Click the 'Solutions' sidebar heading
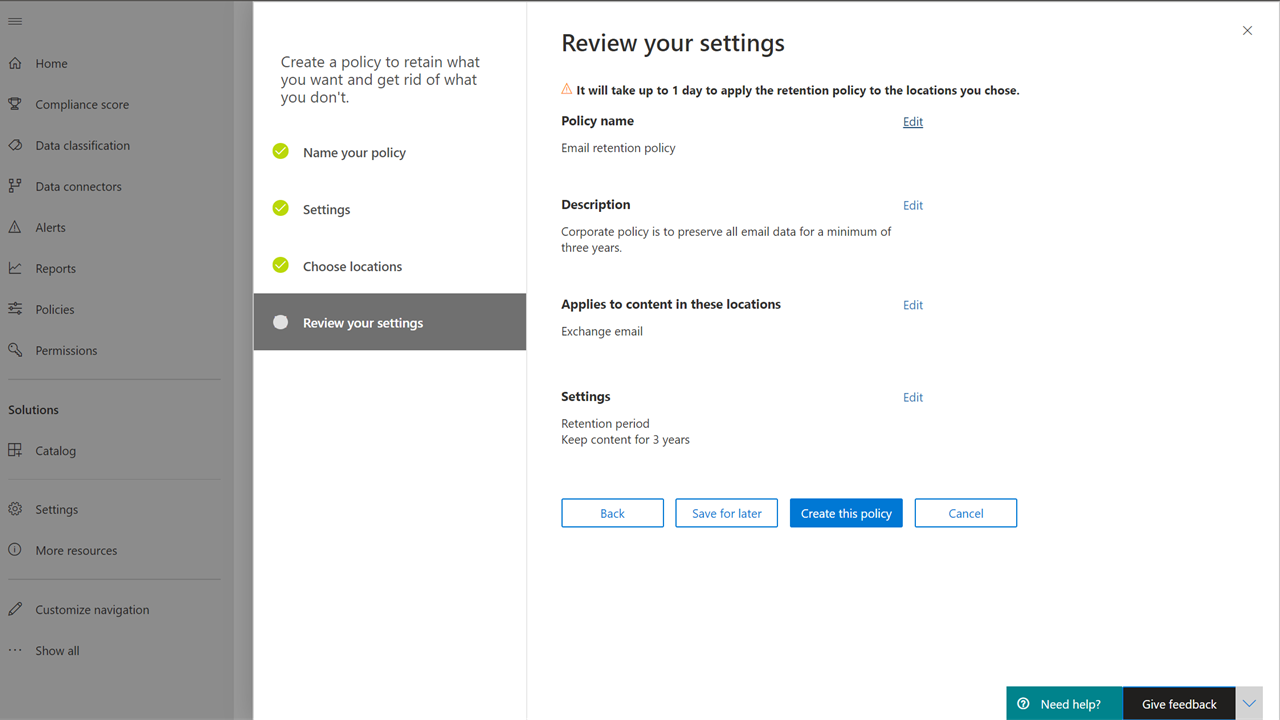Image resolution: width=1280 pixels, height=720 pixels. click(x=33, y=409)
